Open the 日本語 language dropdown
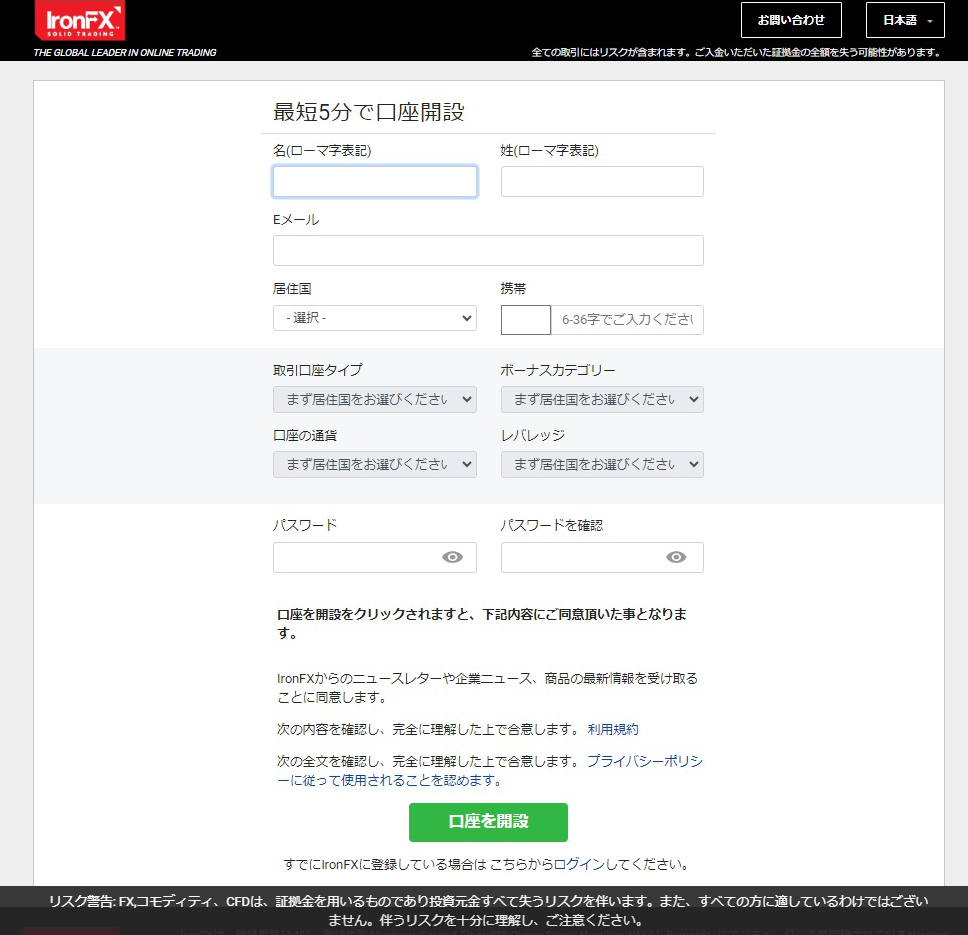 905,20
